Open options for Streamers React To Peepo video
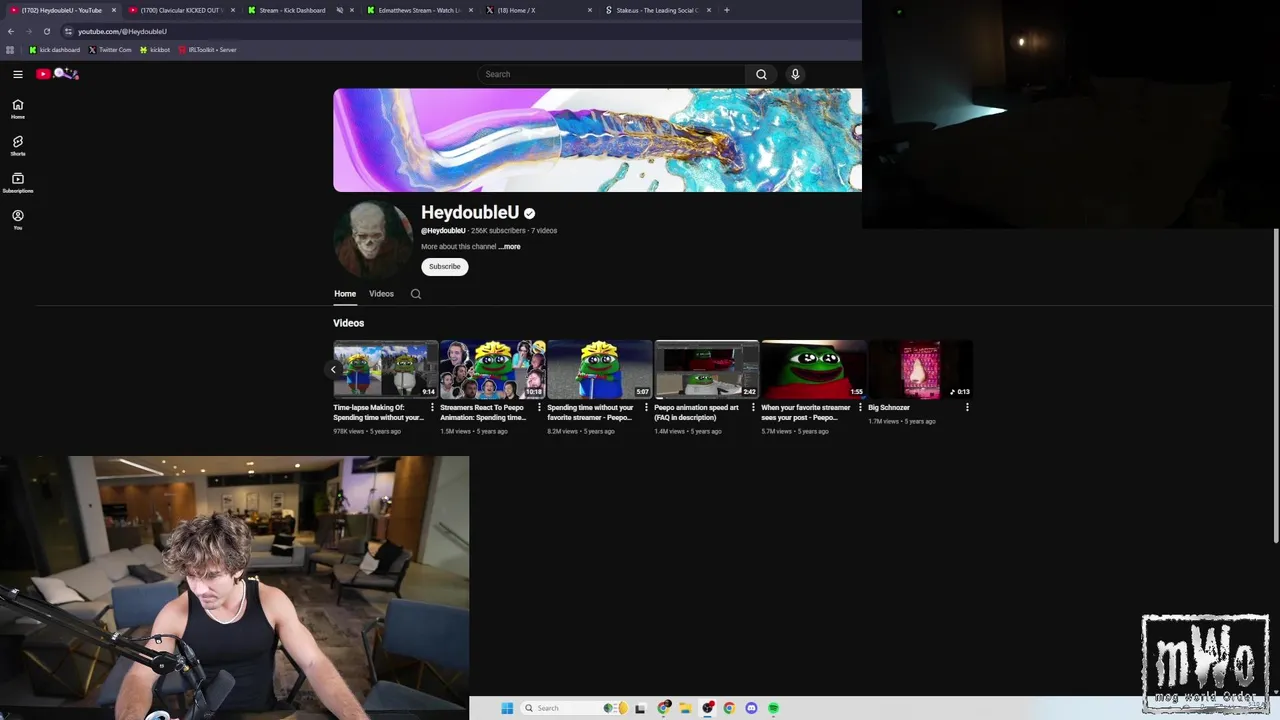1280x720 pixels. click(x=539, y=407)
